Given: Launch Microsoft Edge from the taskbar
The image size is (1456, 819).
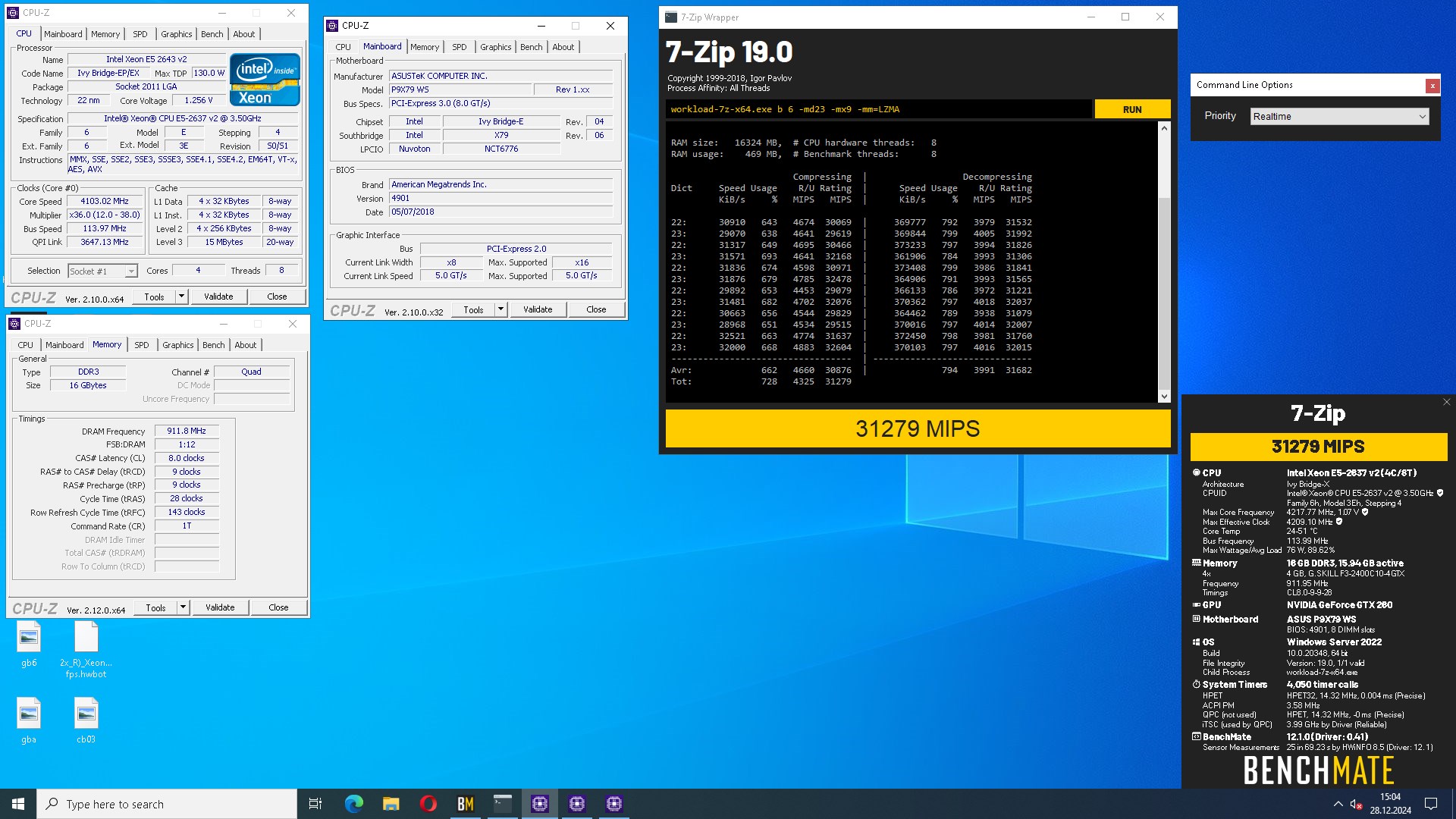Looking at the screenshot, I should 353,804.
